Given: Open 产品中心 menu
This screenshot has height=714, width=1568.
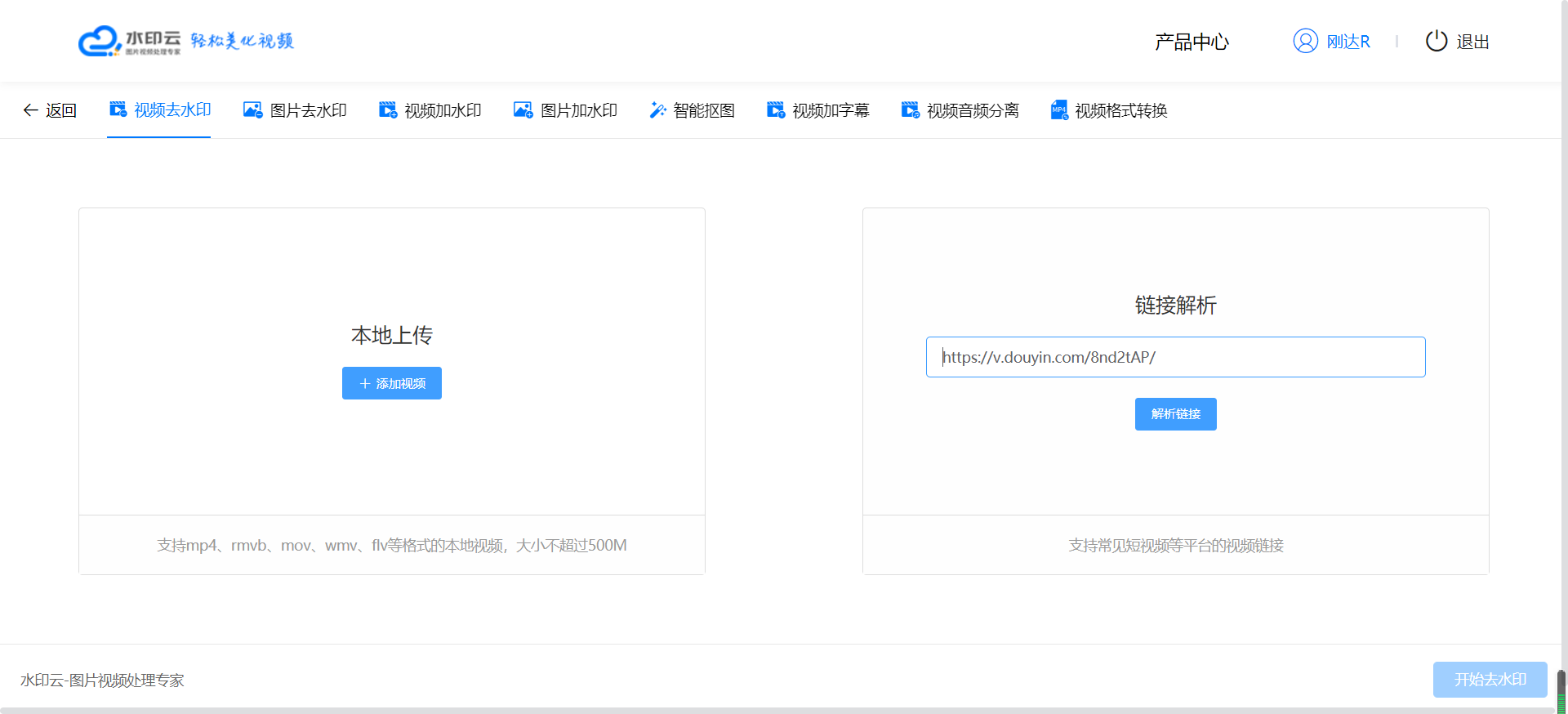Looking at the screenshot, I should tap(1192, 42).
